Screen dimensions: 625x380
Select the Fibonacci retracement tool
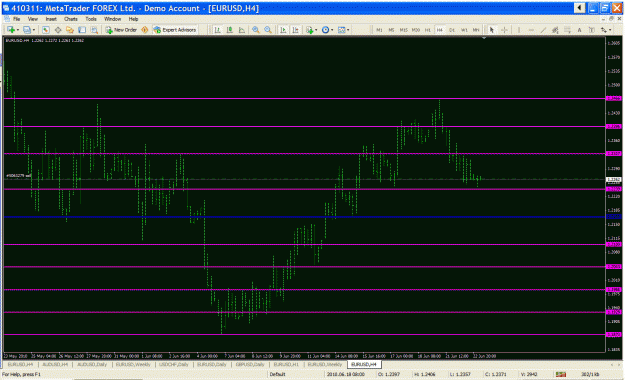(567, 30)
